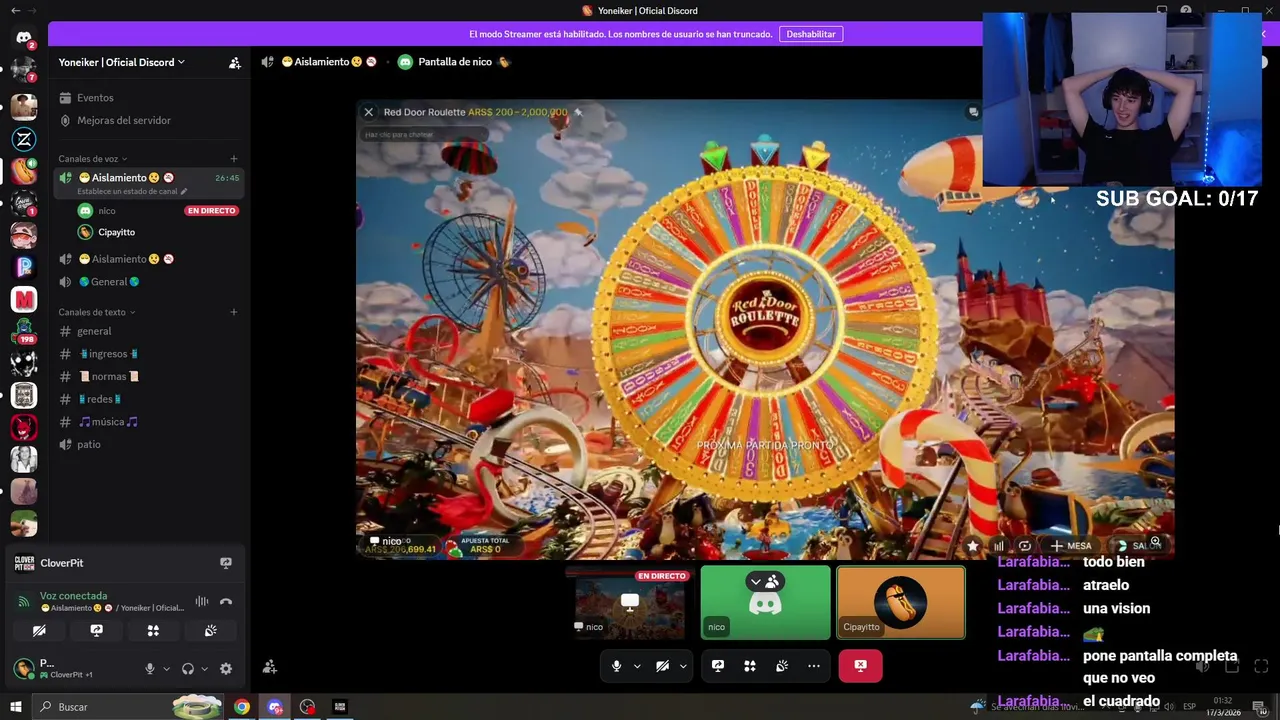This screenshot has width=1280, height=720.
Task: Open the redes text channel
Action: click(x=148, y=399)
